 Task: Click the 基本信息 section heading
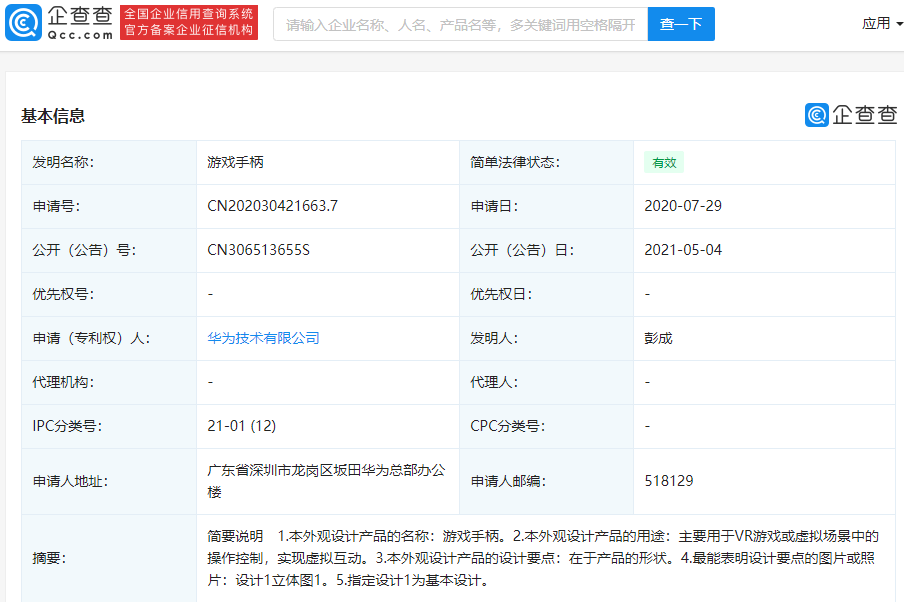tap(53, 116)
